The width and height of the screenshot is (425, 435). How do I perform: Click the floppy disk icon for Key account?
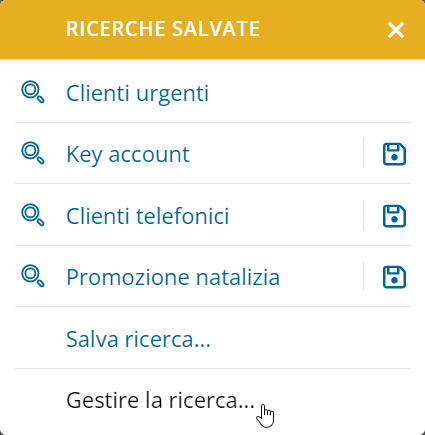pos(394,154)
